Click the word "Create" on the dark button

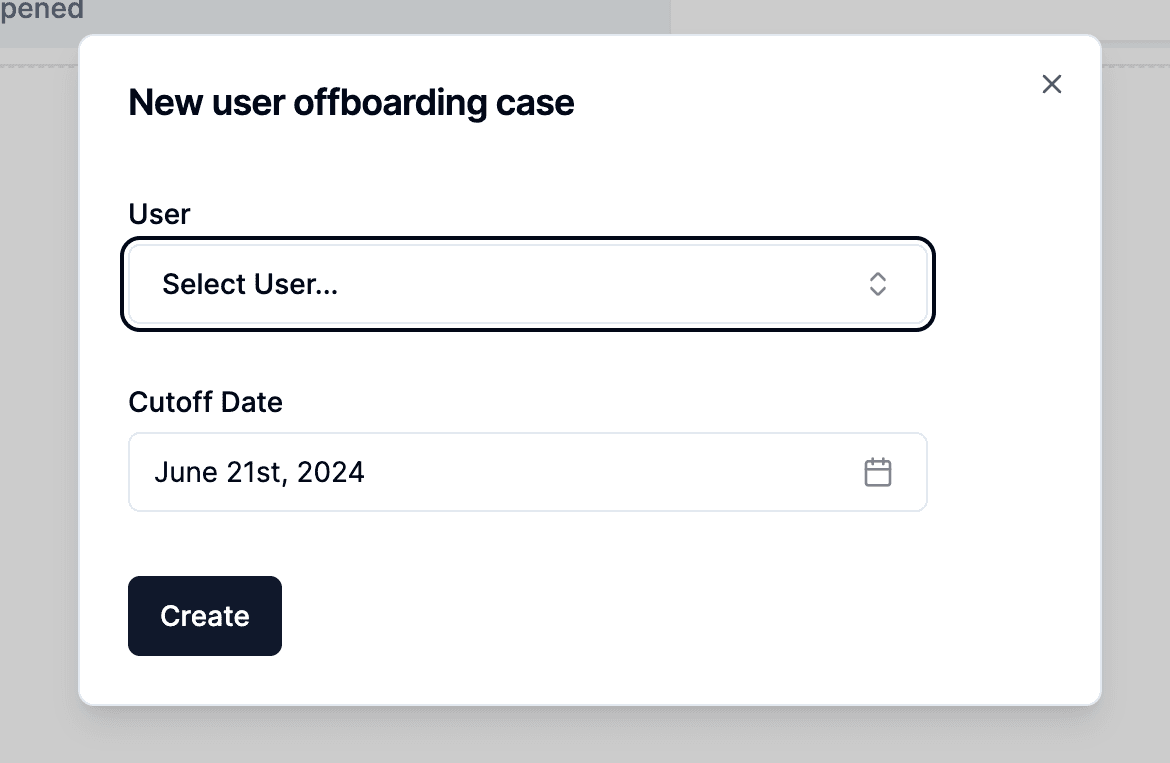click(205, 616)
